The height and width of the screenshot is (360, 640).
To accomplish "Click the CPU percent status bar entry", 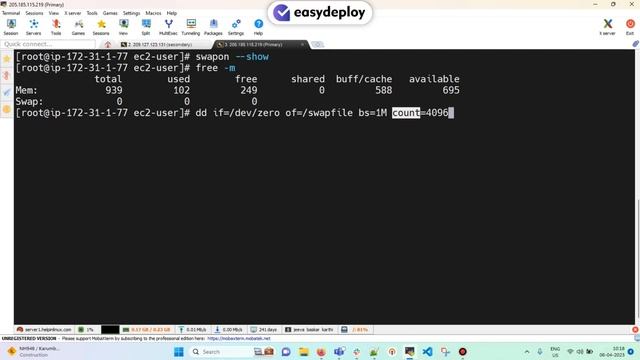I will [86, 329].
